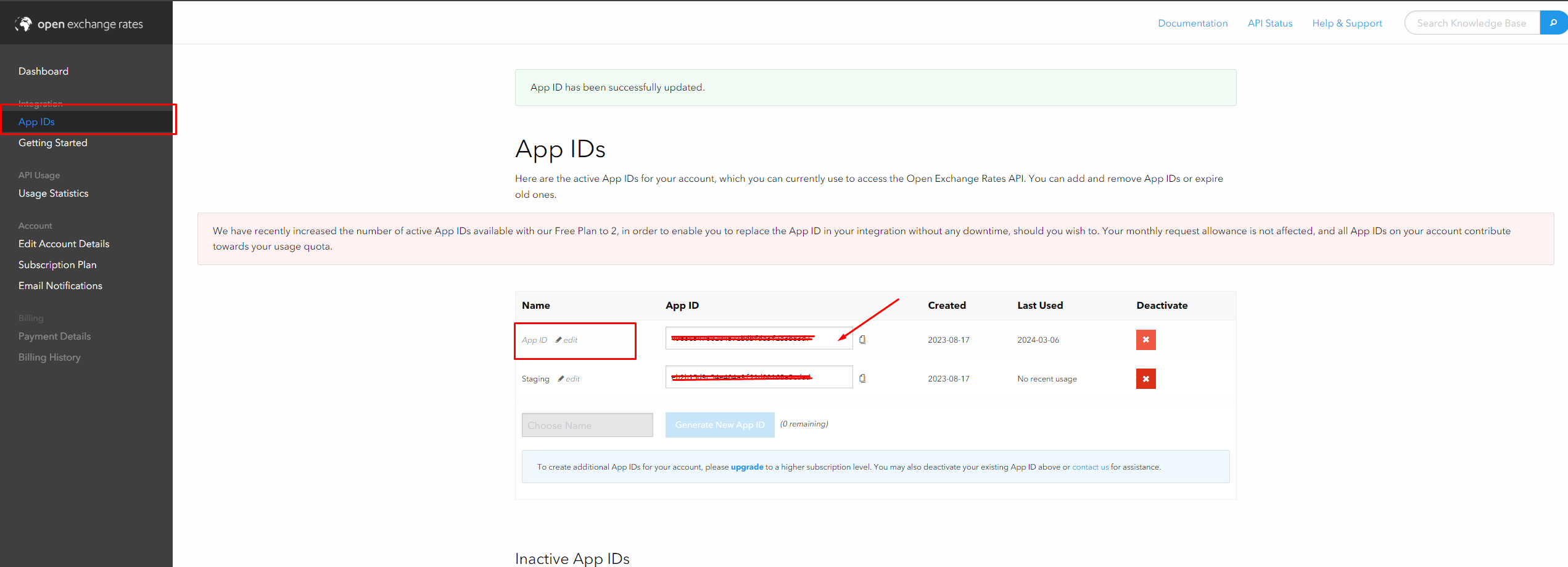Open Email Notifications settings
Image resolution: width=1568 pixels, height=567 pixels.
click(x=60, y=286)
